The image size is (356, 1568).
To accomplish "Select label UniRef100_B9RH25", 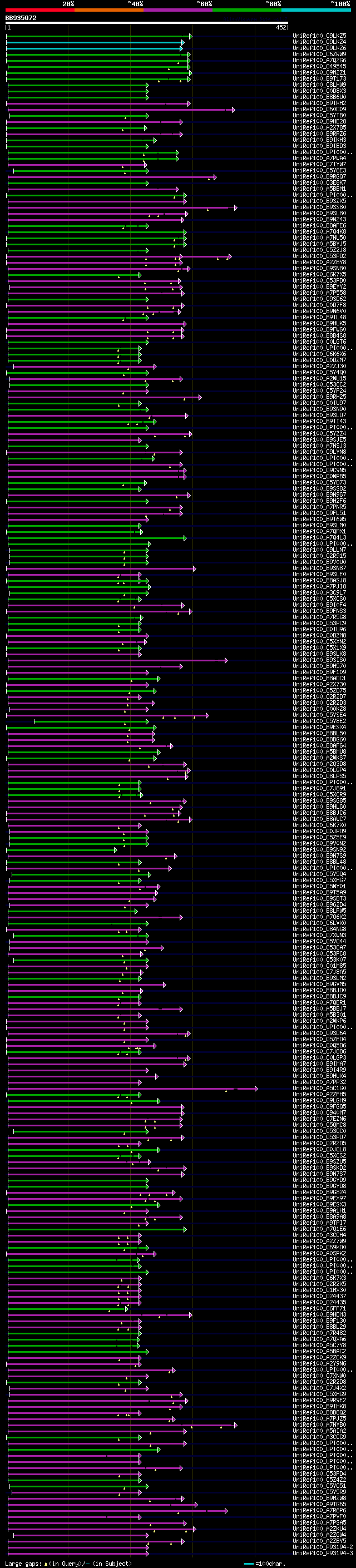I will tap(319, 397).
